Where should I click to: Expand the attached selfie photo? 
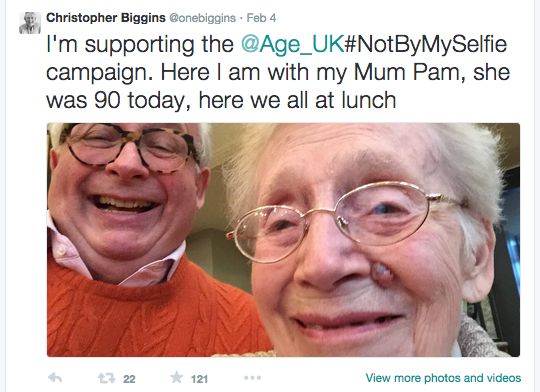(283, 240)
